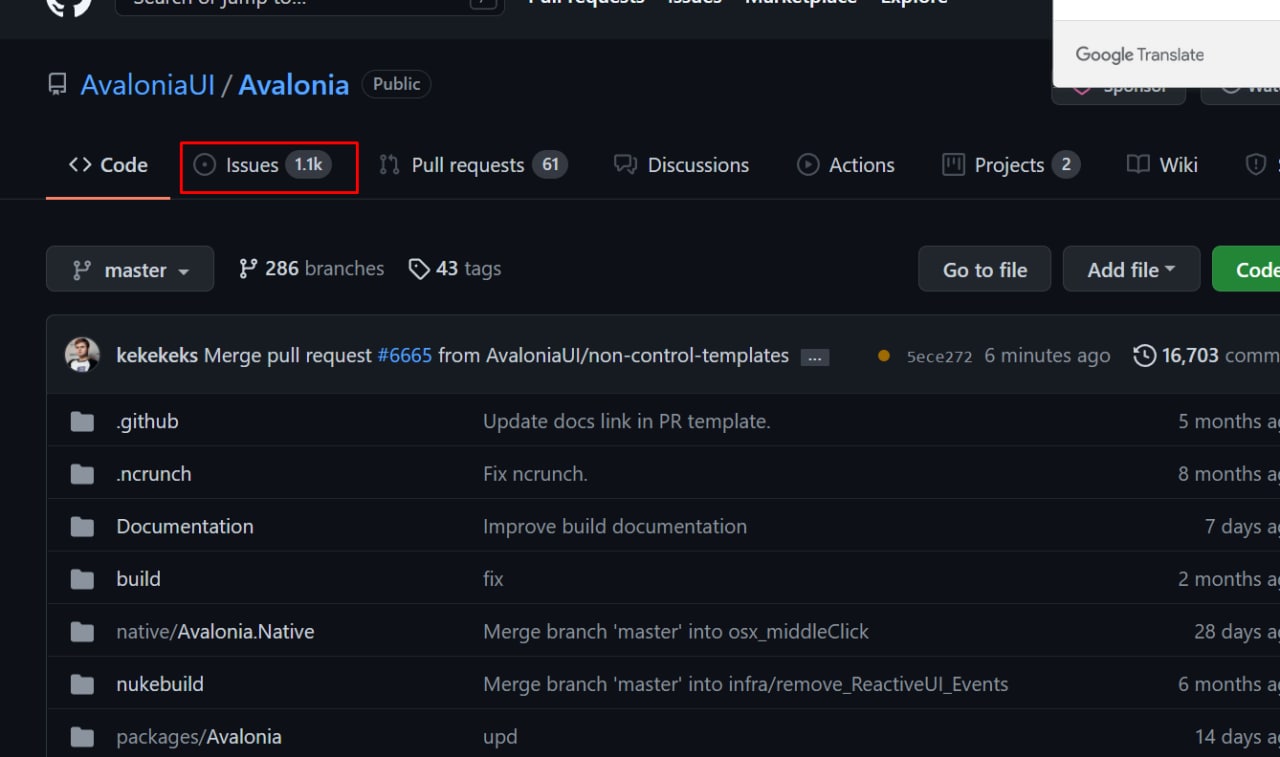Click the Issues circle icon
The height and width of the screenshot is (757, 1280).
[204, 165]
